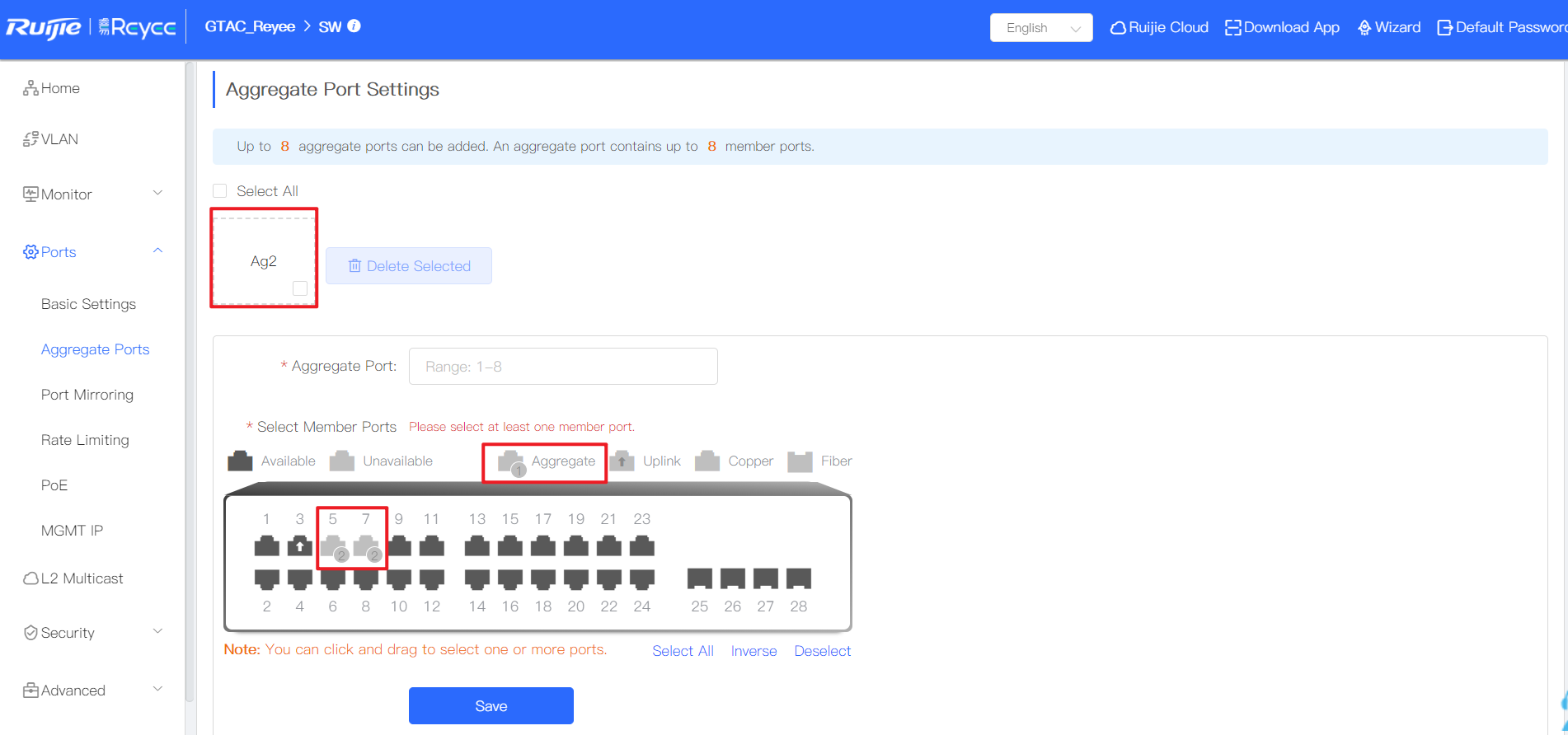Viewport: 1568px width, 735px height.
Task: Expand the Monitor menu
Action: click(x=92, y=194)
